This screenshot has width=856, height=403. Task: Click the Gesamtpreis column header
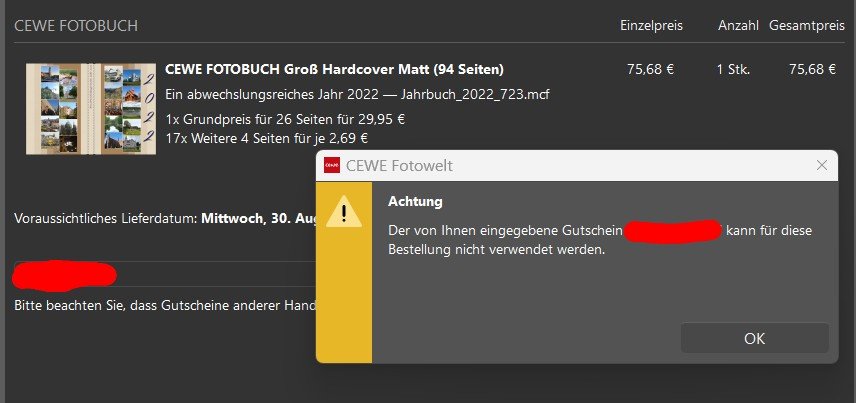click(x=807, y=25)
